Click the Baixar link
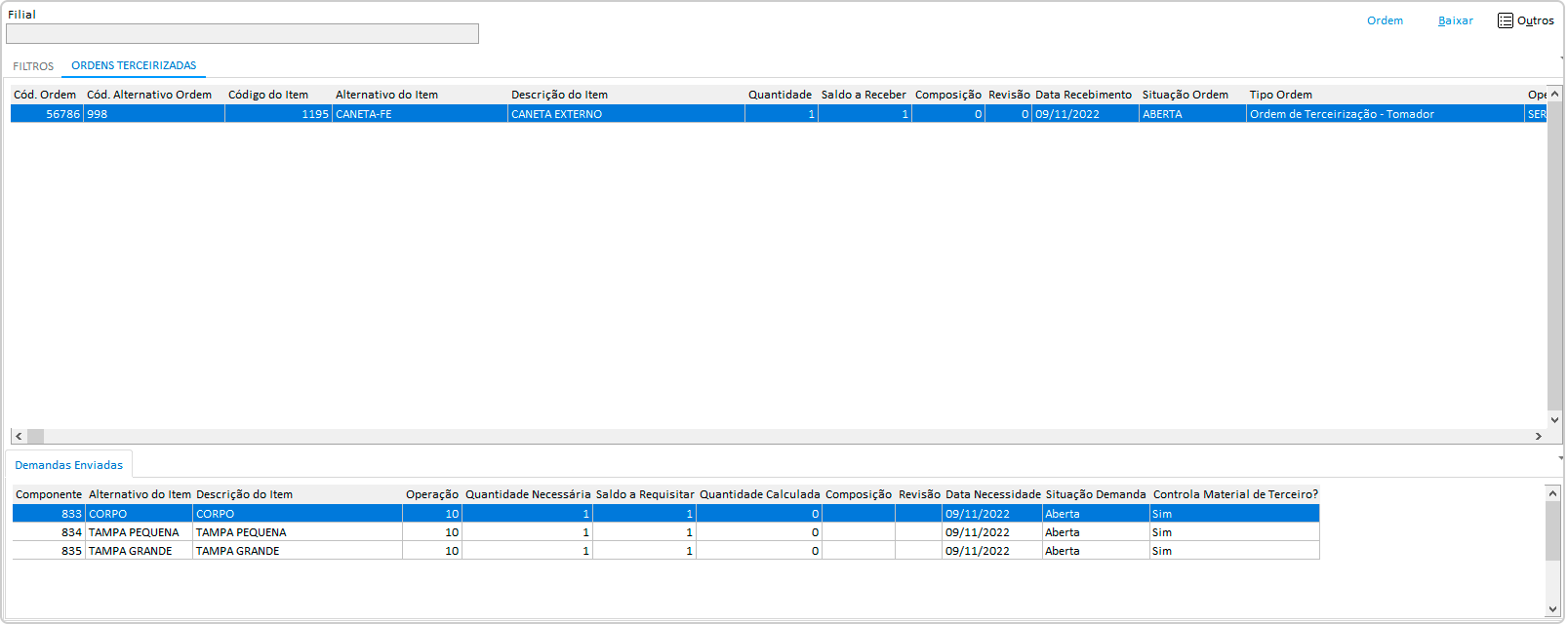This screenshot has height=624, width=1568. coord(1455,20)
